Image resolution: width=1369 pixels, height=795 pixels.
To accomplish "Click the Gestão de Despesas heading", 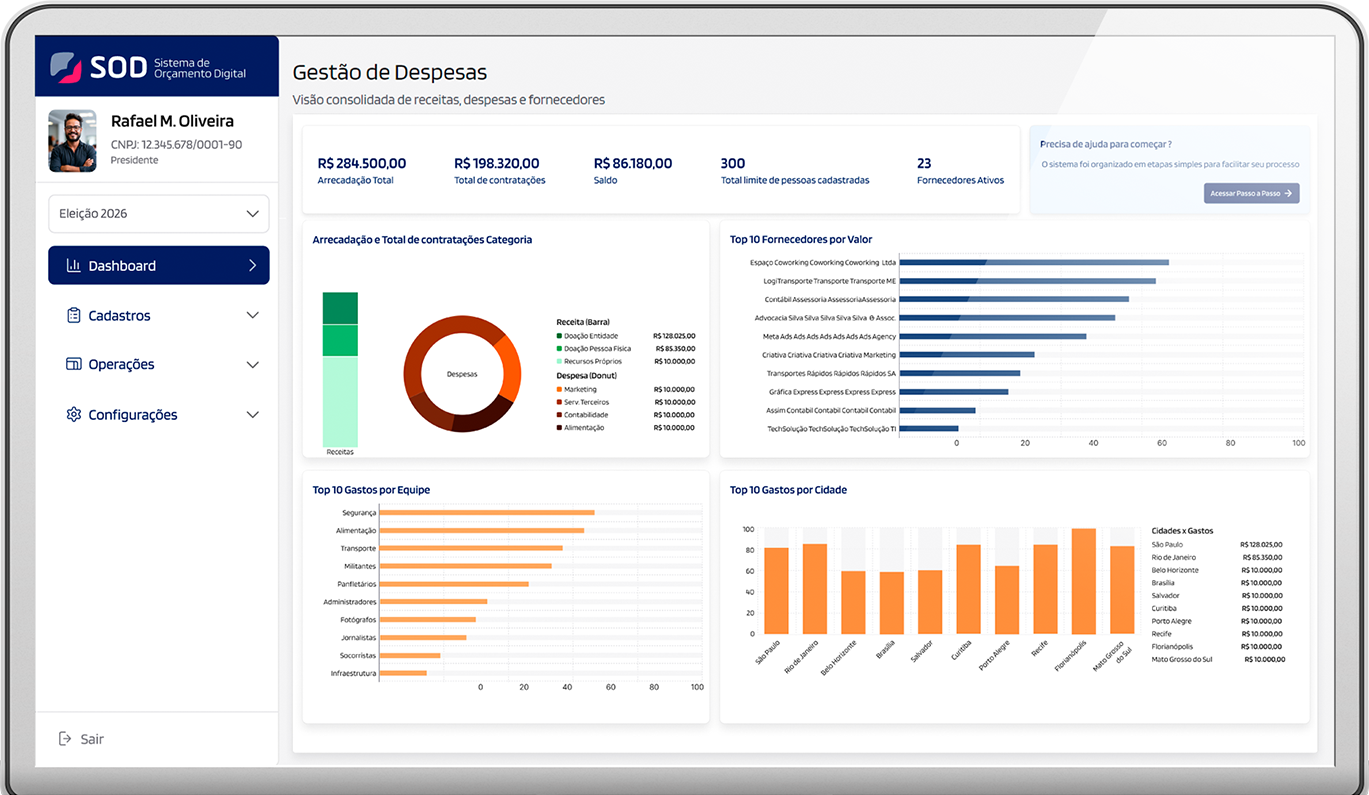I will click(390, 72).
